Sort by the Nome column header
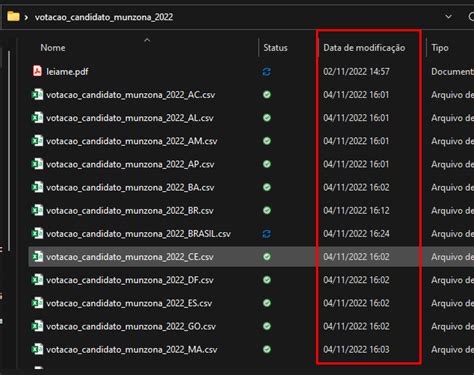The height and width of the screenshot is (375, 474). [x=53, y=48]
